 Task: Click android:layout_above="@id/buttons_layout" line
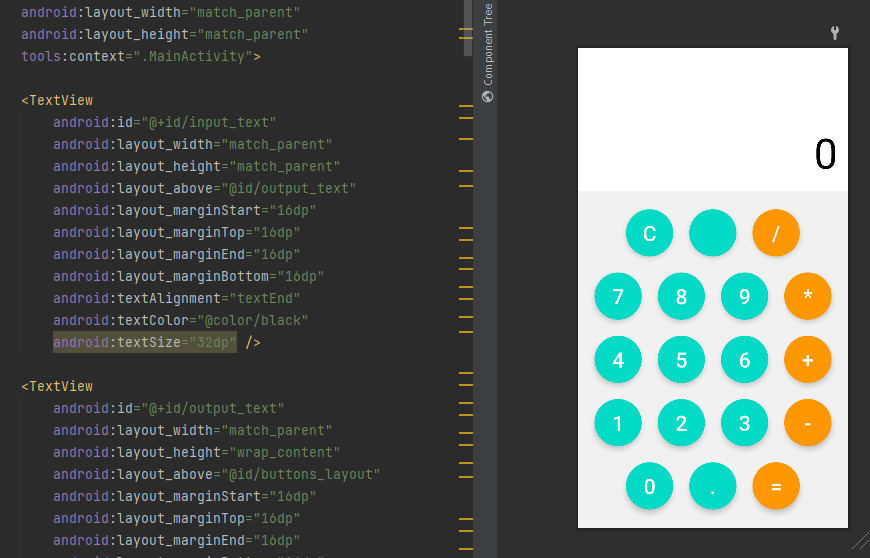(x=216, y=474)
